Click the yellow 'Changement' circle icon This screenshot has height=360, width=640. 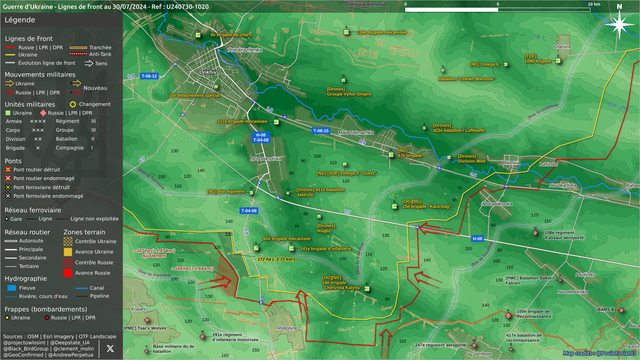point(73,104)
